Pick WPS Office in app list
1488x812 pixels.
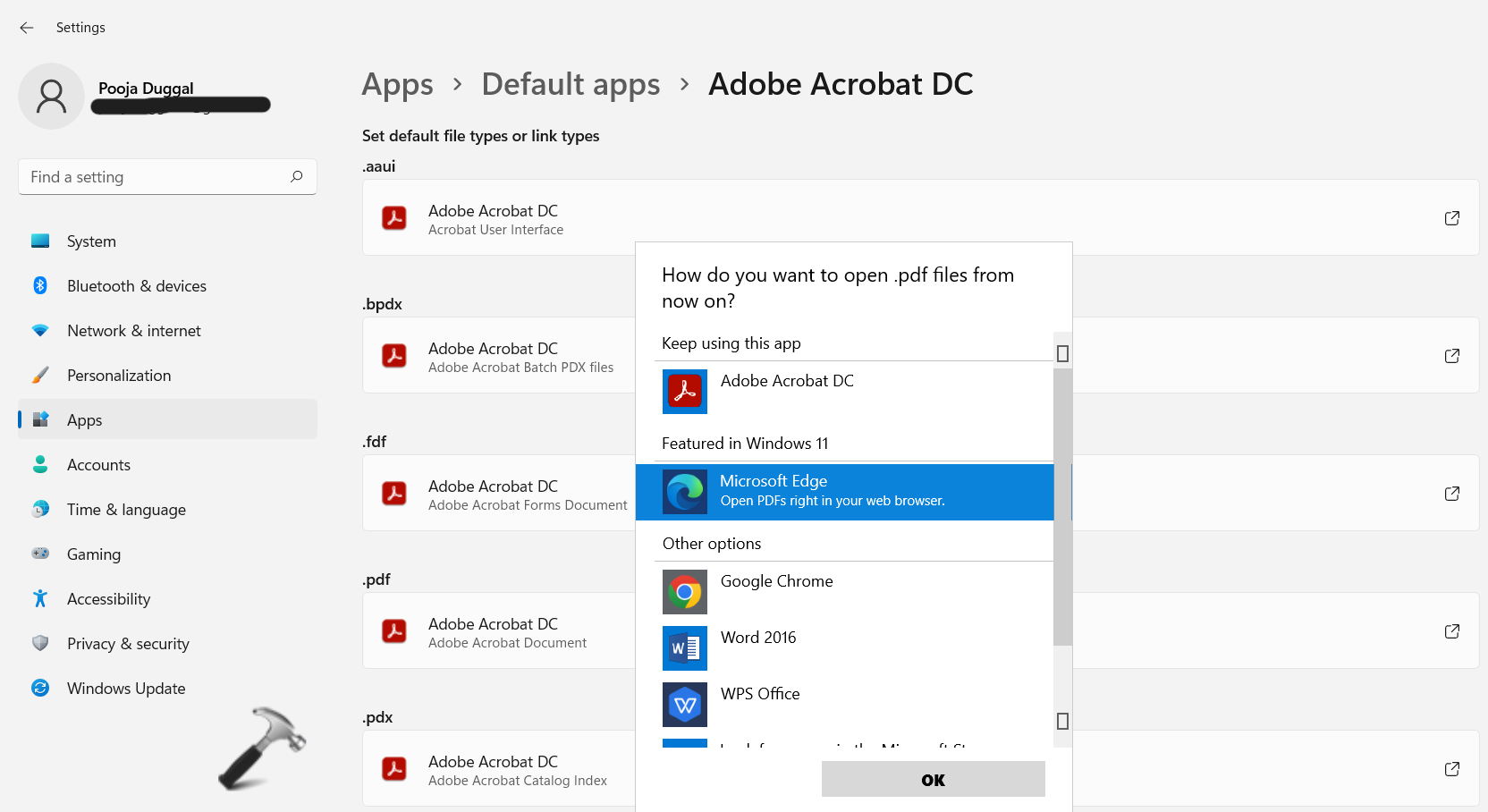[759, 695]
